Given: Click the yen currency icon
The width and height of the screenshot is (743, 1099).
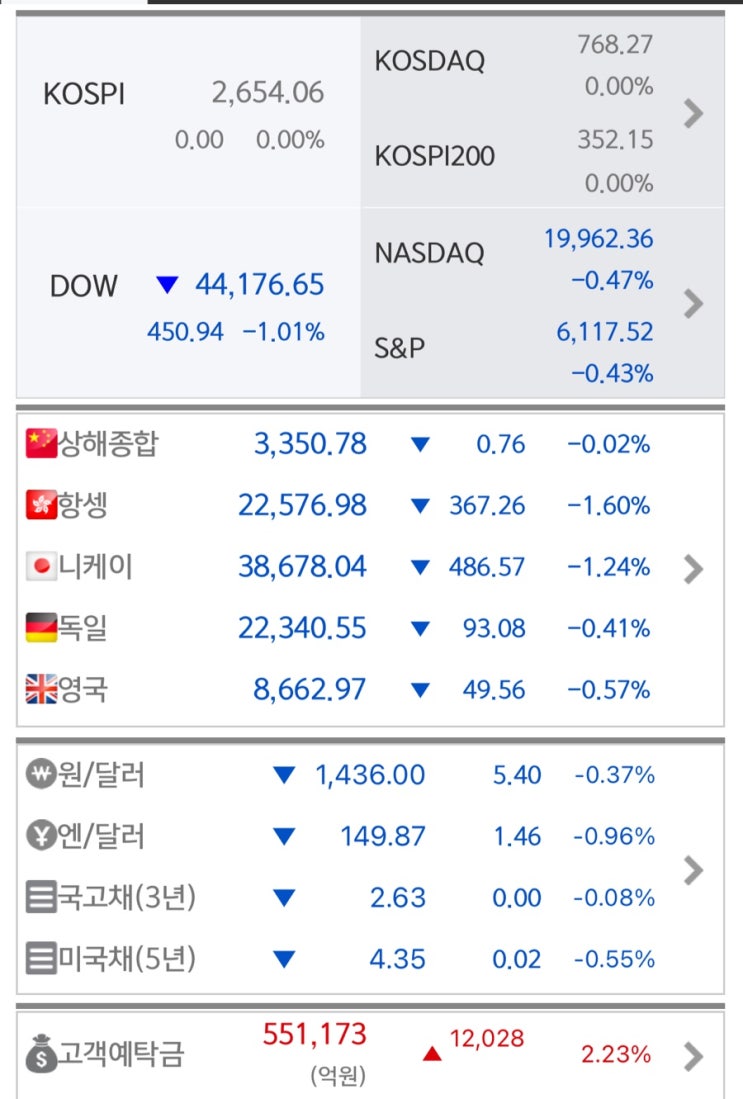Looking at the screenshot, I should coord(41,836).
